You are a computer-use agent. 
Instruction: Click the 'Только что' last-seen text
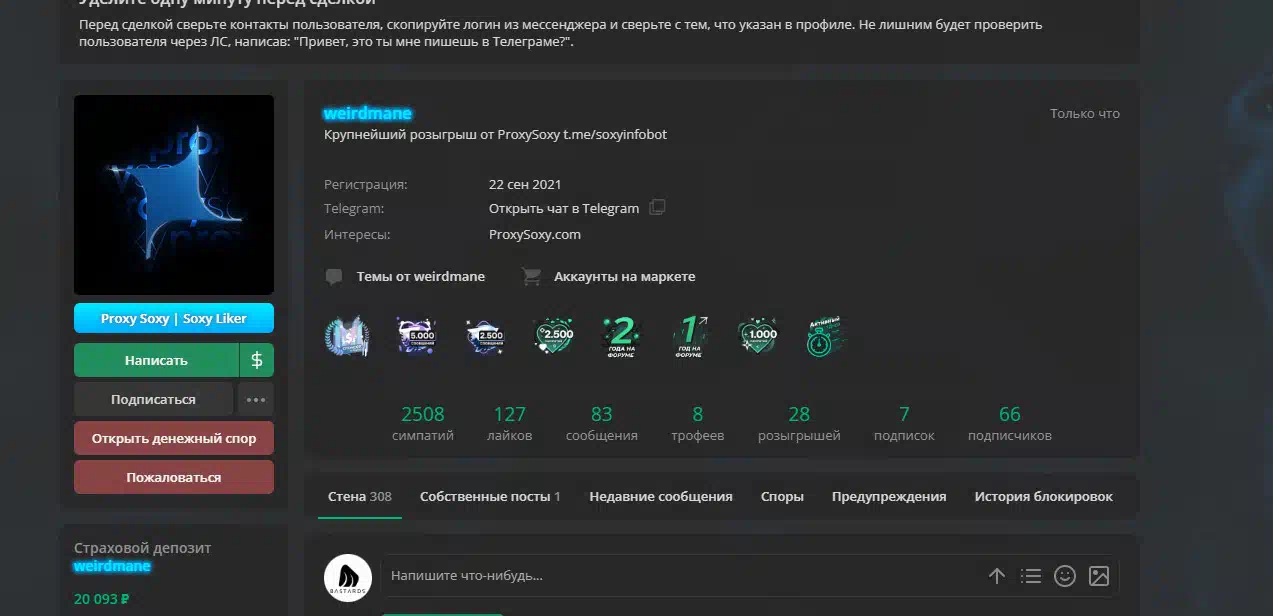(1085, 114)
